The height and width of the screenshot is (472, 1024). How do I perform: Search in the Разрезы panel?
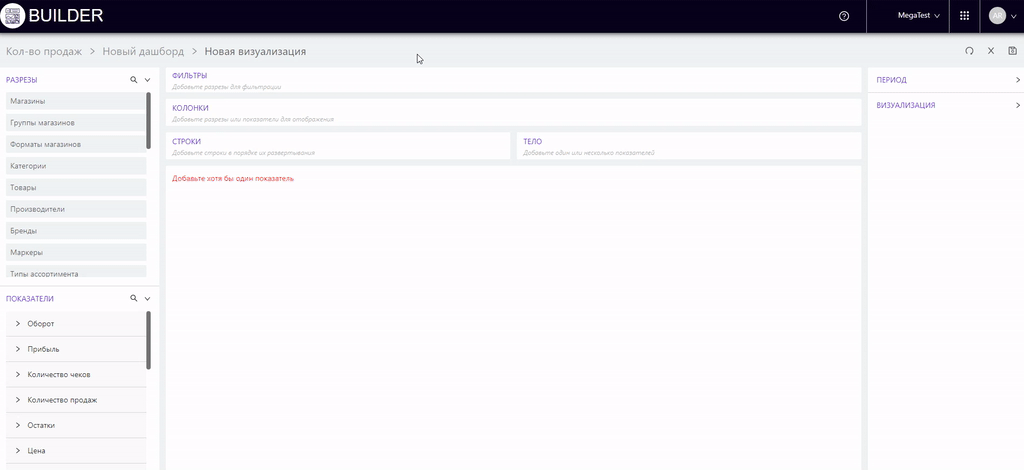point(133,79)
